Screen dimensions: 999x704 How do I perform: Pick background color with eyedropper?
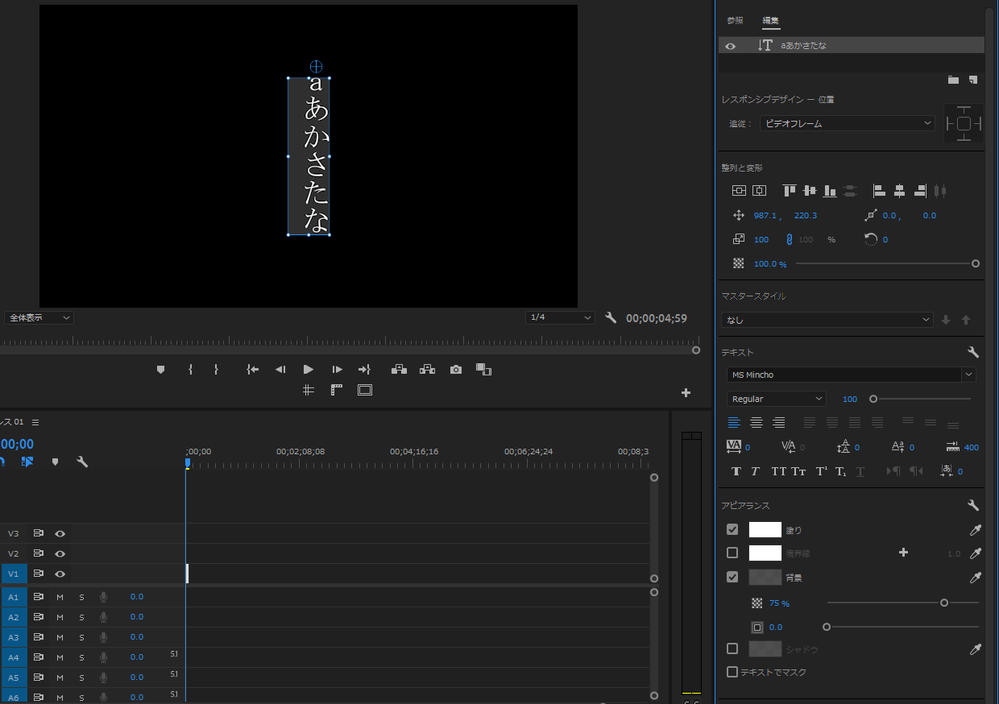point(975,578)
